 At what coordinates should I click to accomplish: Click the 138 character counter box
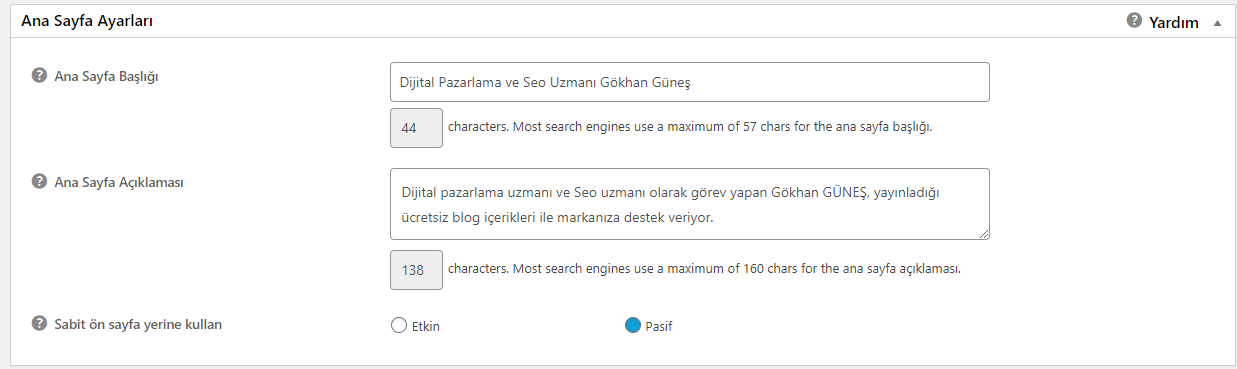(x=416, y=270)
